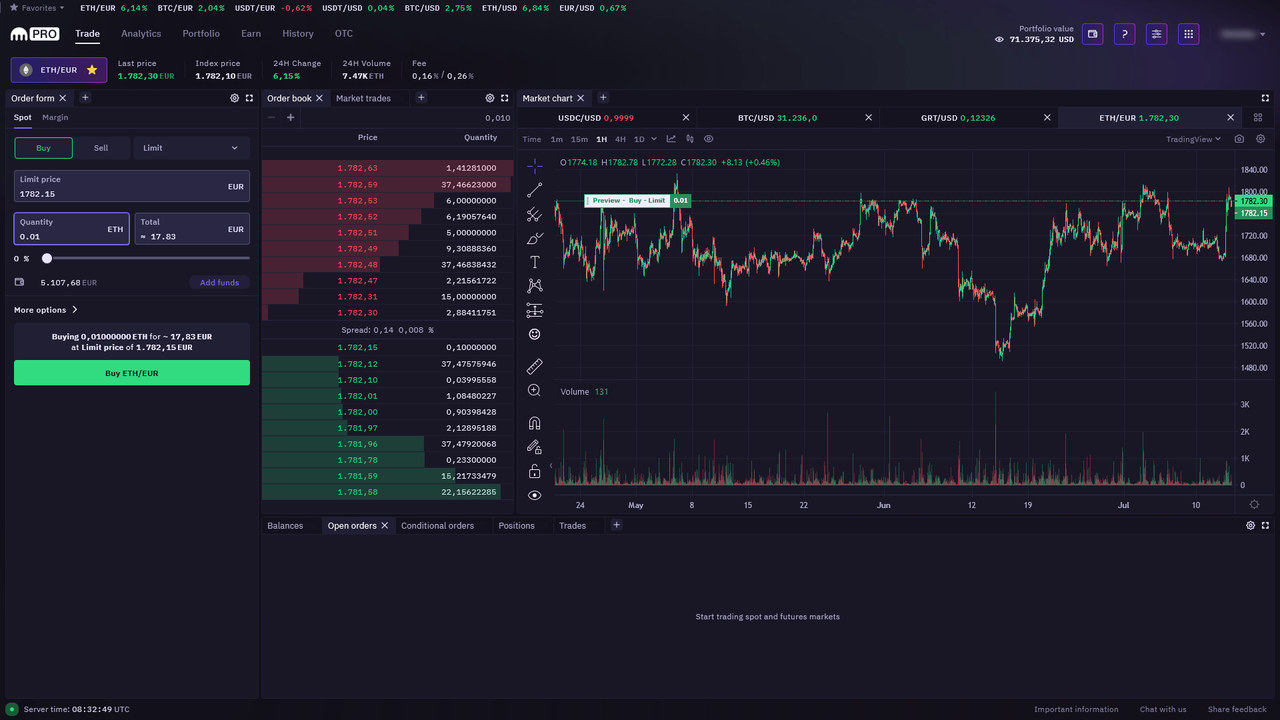Open timeframe dropdown chevron next to 1D
Viewport: 1280px width, 720px height.
(654, 139)
